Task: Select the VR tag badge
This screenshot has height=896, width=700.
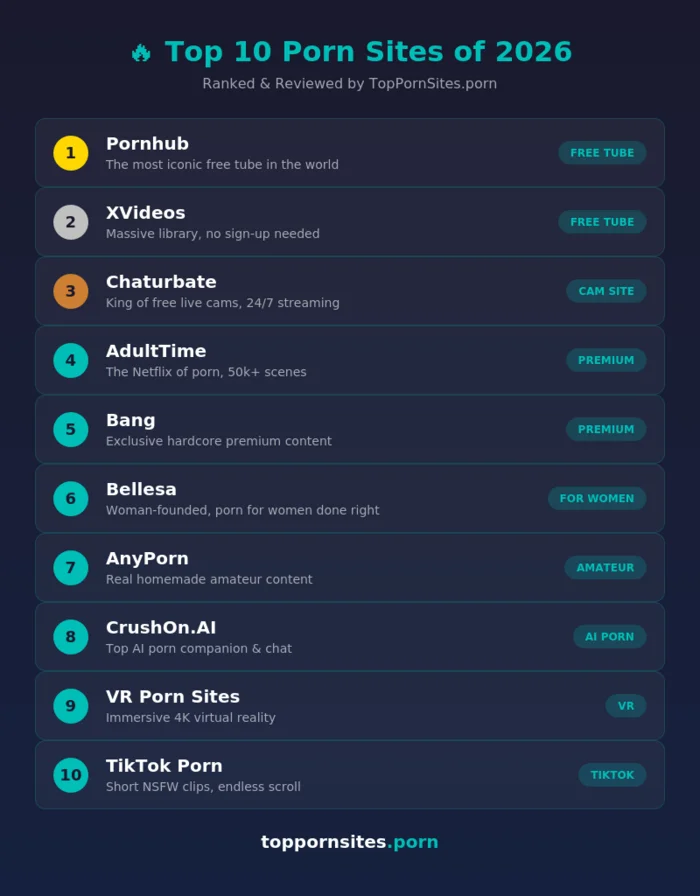Action: coord(626,706)
